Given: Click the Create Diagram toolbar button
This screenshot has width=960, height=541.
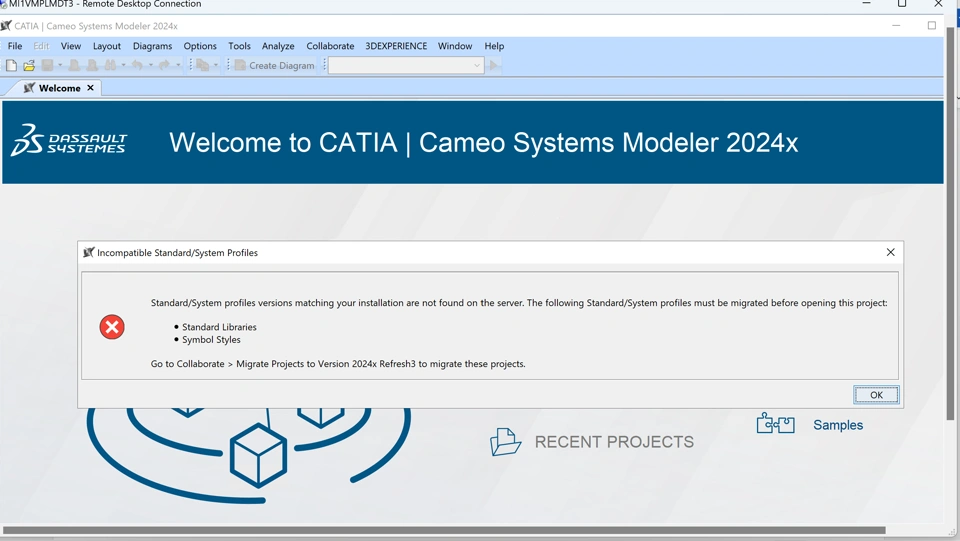Looking at the screenshot, I should (275, 65).
